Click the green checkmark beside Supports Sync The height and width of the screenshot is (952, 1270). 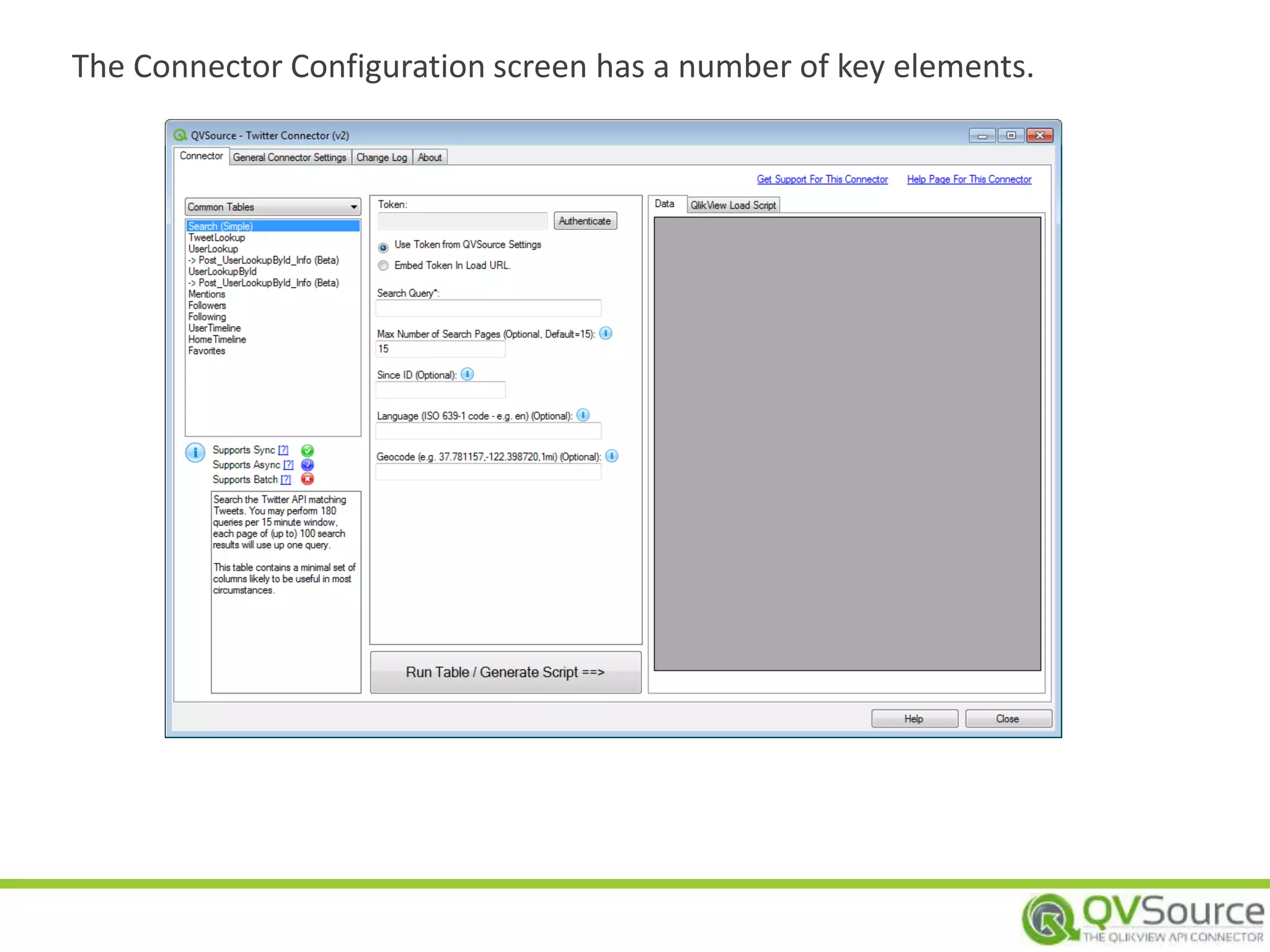(x=307, y=451)
